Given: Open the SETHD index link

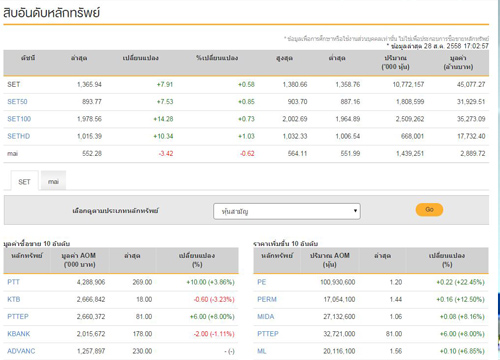Looking at the screenshot, I should coord(19,136).
